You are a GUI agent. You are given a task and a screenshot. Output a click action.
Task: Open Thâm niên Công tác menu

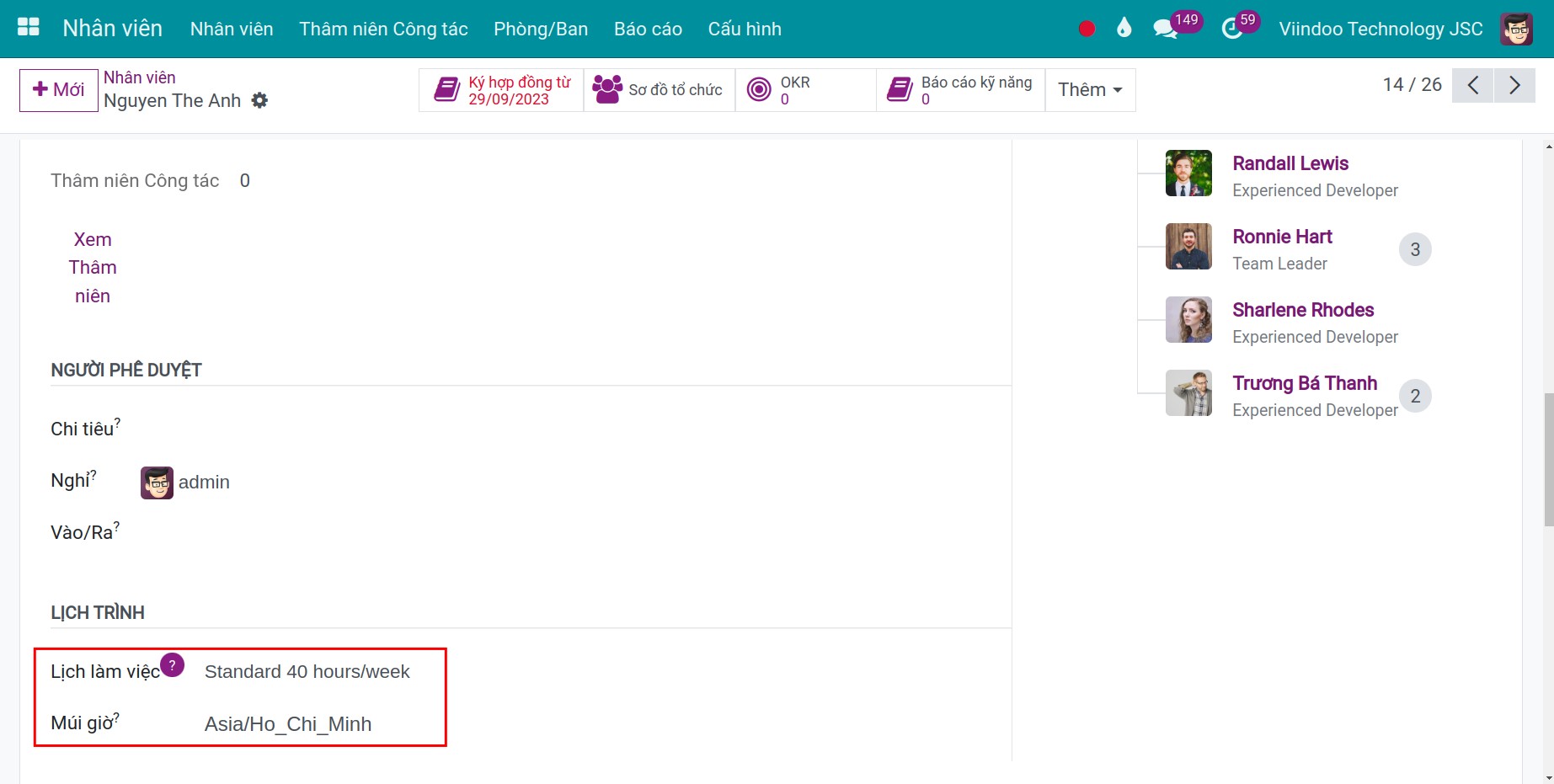pyautogui.click(x=383, y=29)
